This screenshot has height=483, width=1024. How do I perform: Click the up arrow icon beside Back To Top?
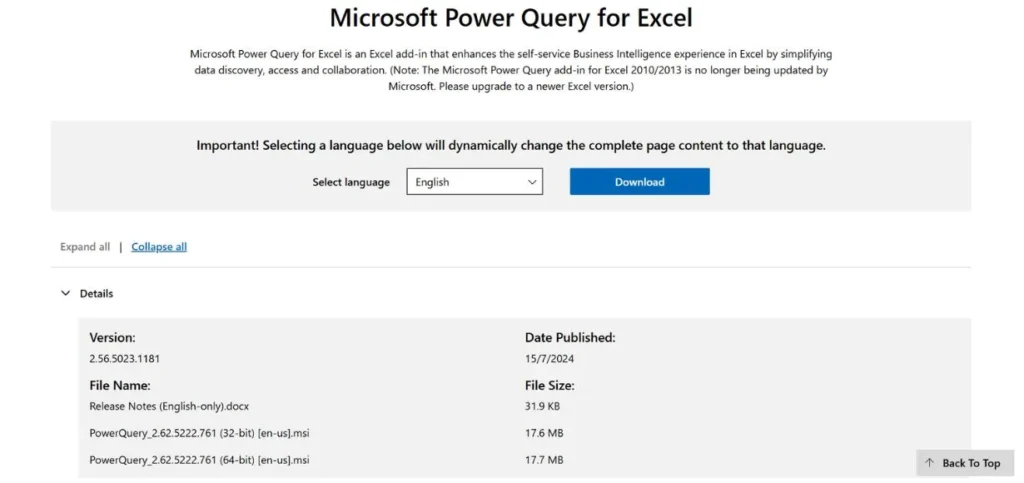click(929, 463)
